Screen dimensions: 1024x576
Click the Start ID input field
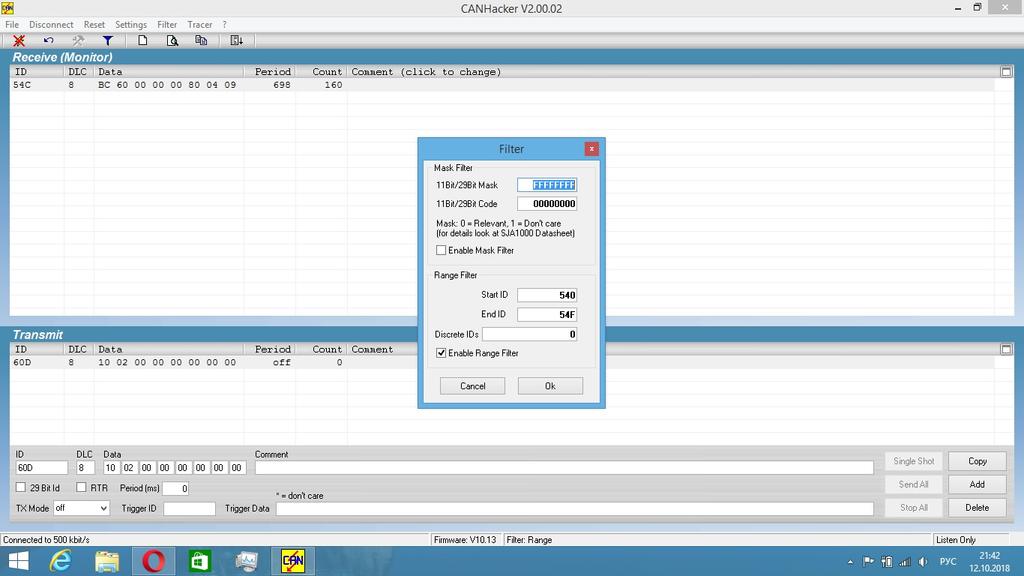pyautogui.click(x=547, y=295)
